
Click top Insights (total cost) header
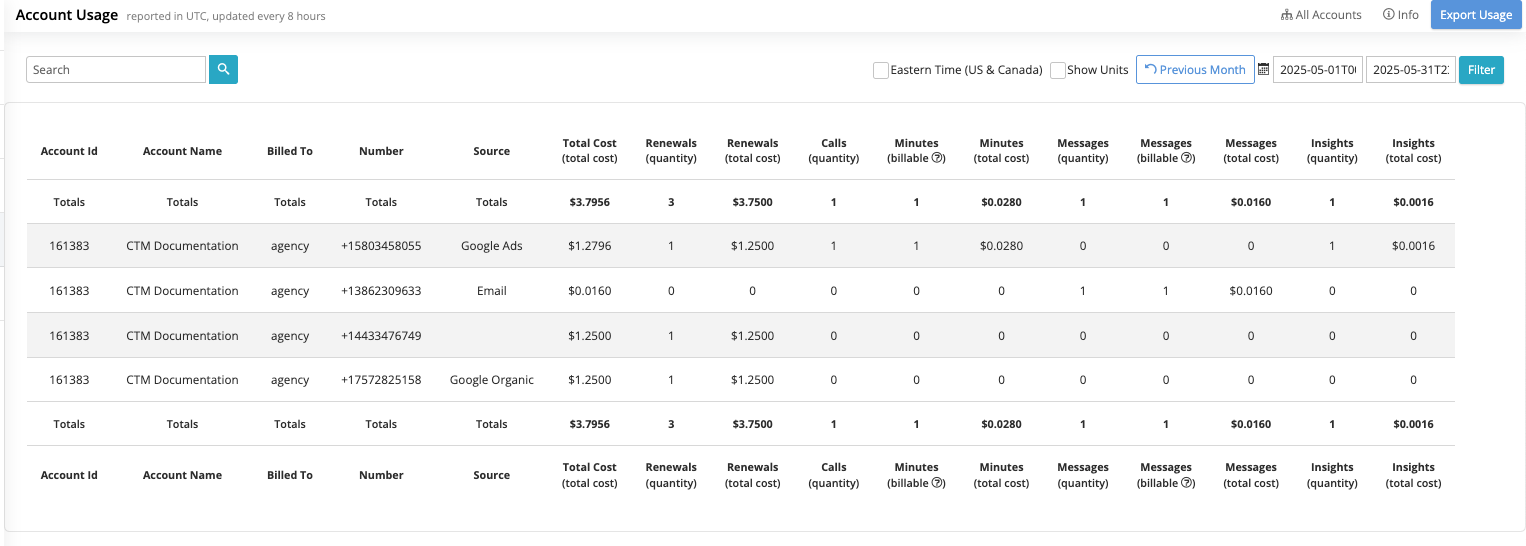pyautogui.click(x=1413, y=151)
